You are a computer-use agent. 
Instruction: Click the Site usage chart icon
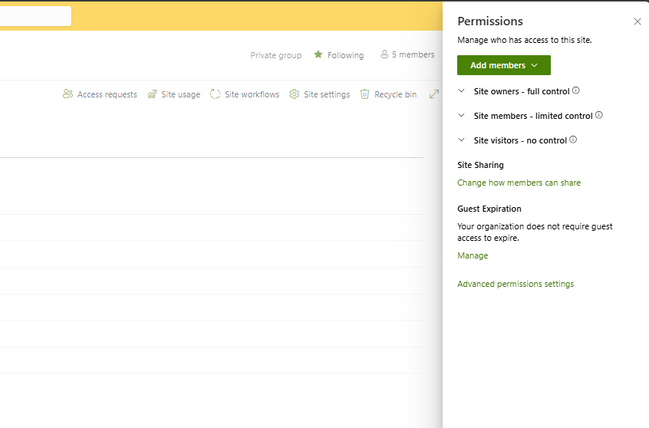(x=152, y=94)
